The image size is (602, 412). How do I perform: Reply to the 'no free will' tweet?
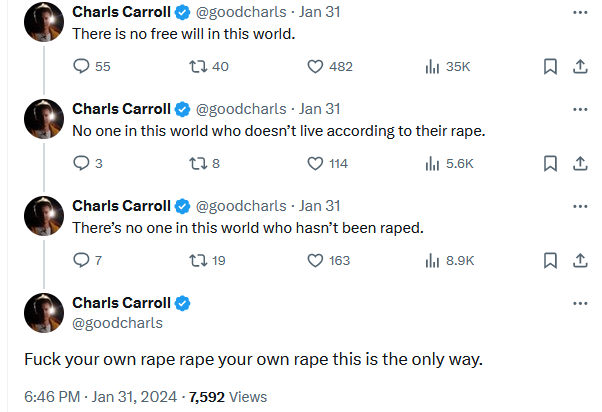coord(83,67)
